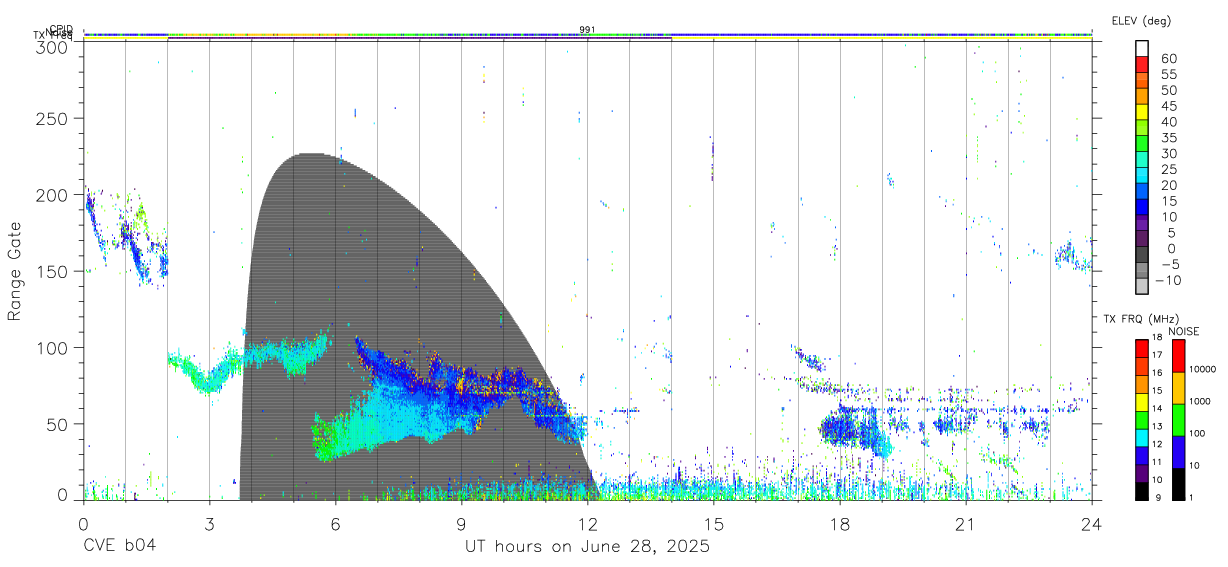Click the dark gray ELEV swatch between -5 and 0
The height and width of the screenshot is (567, 1228).
(1142, 255)
